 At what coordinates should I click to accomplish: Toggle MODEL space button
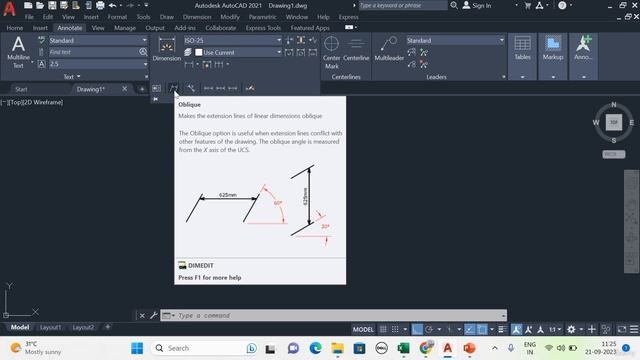point(363,329)
